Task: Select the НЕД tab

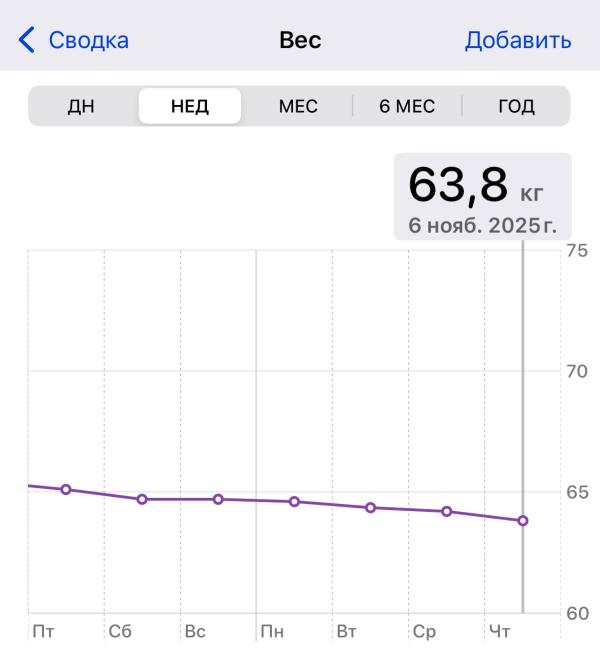Action: (x=190, y=106)
